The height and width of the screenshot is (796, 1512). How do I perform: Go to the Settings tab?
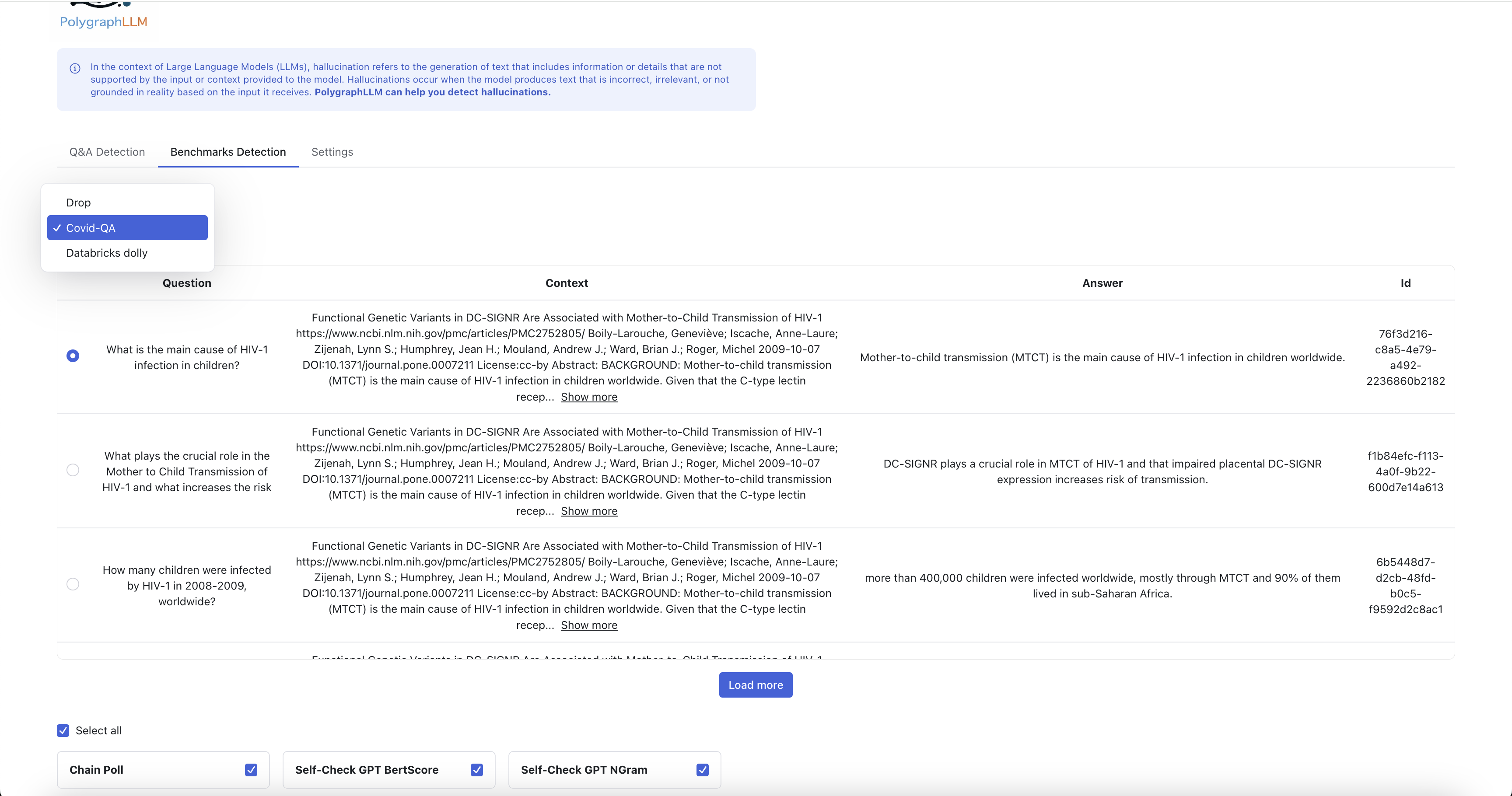(332, 152)
